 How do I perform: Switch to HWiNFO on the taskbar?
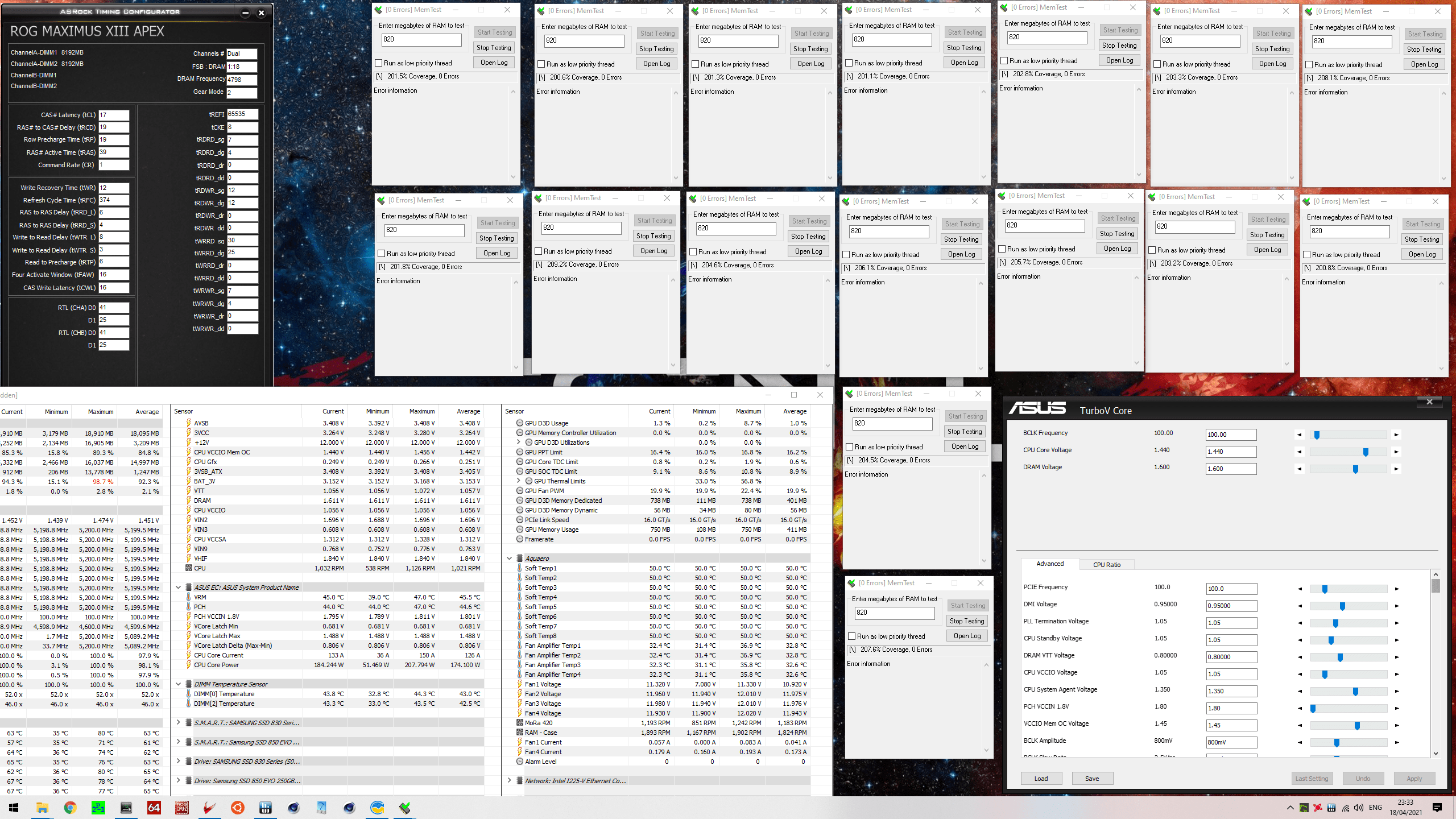point(266,808)
